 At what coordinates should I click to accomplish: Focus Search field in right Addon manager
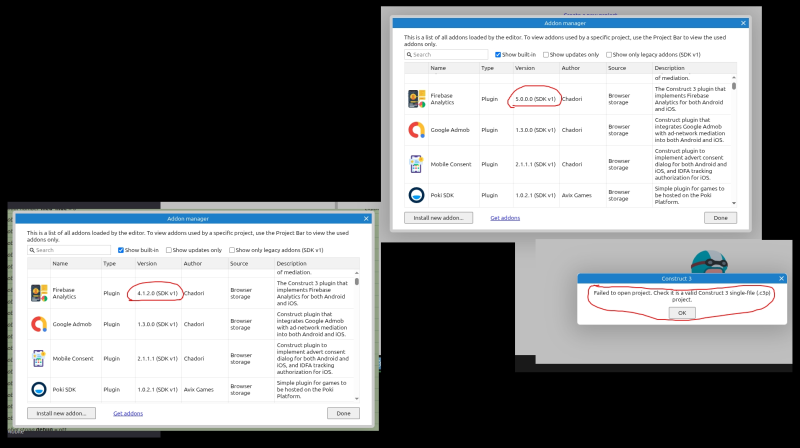pyautogui.click(x=446, y=55)
